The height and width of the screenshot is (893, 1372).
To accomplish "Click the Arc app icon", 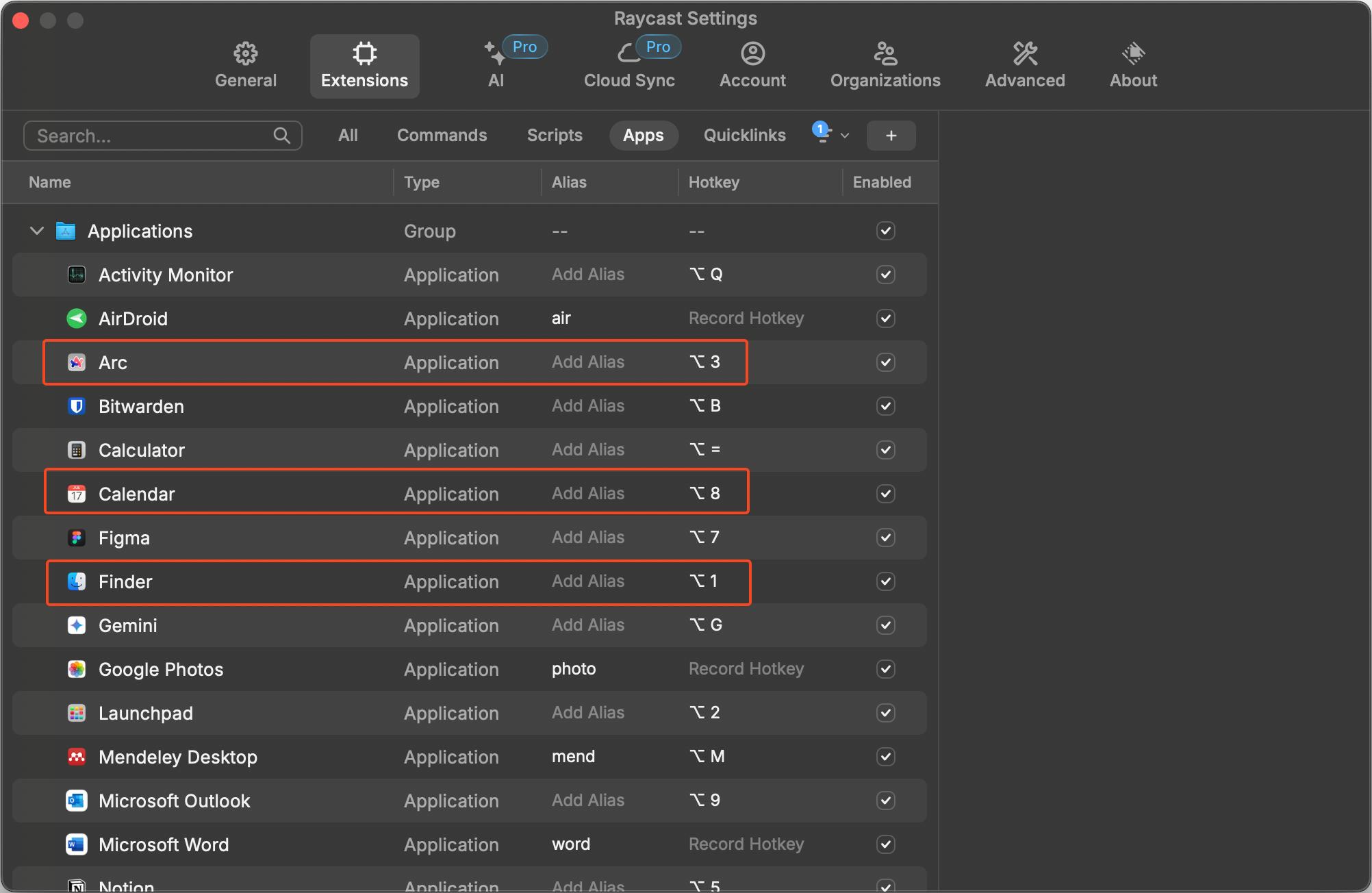I will click(77, 362).
